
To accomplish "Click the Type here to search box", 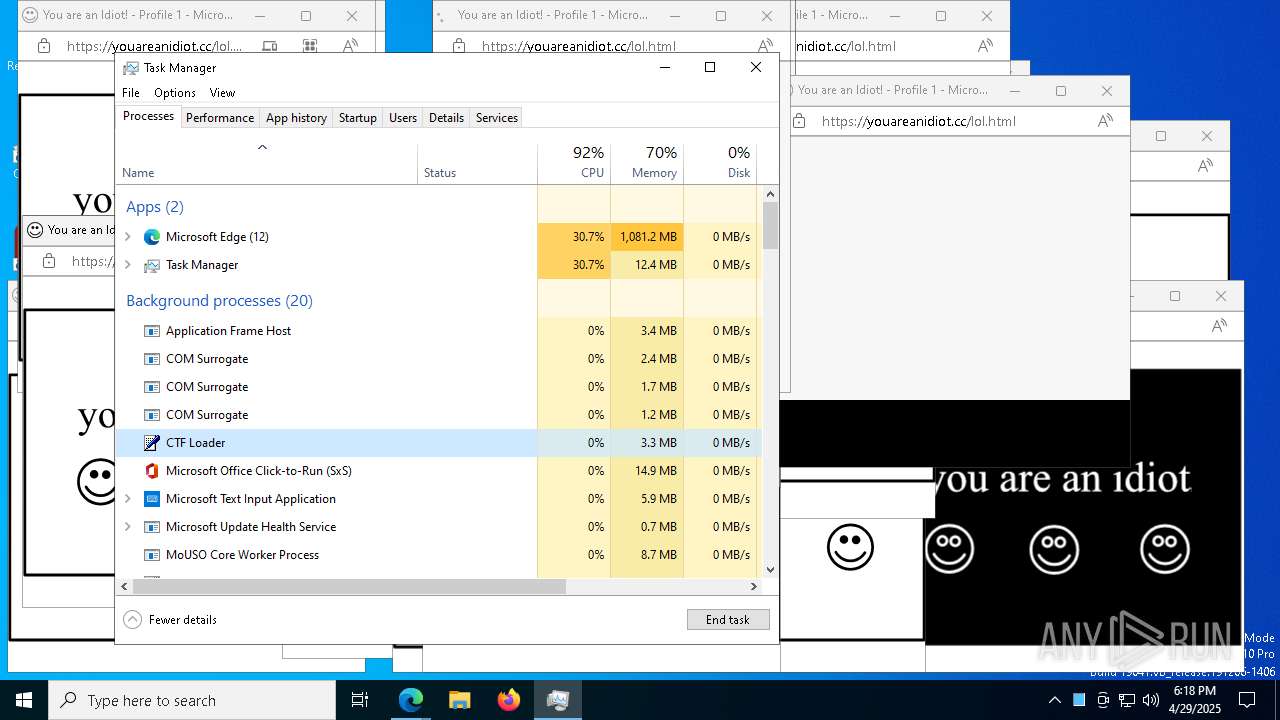I will click(192, 700).
